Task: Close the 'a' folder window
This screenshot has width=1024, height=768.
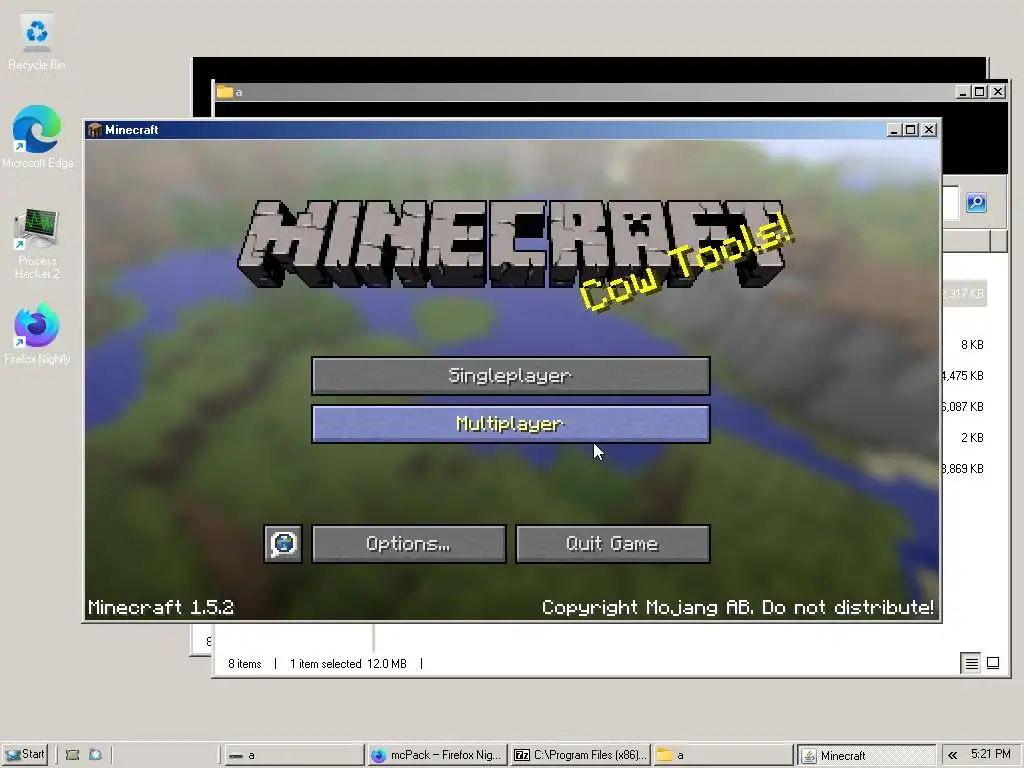Action: (x=998, y=92)
